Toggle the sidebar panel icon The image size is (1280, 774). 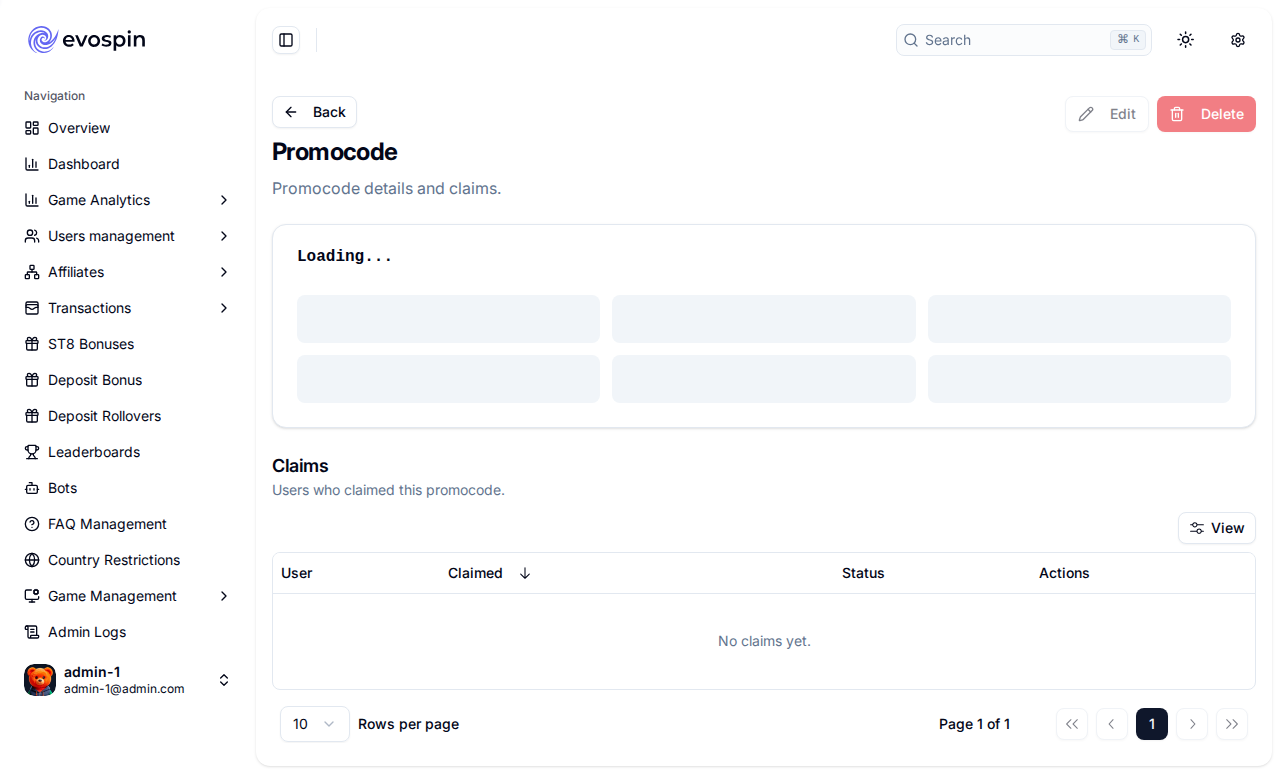[286, 40]
